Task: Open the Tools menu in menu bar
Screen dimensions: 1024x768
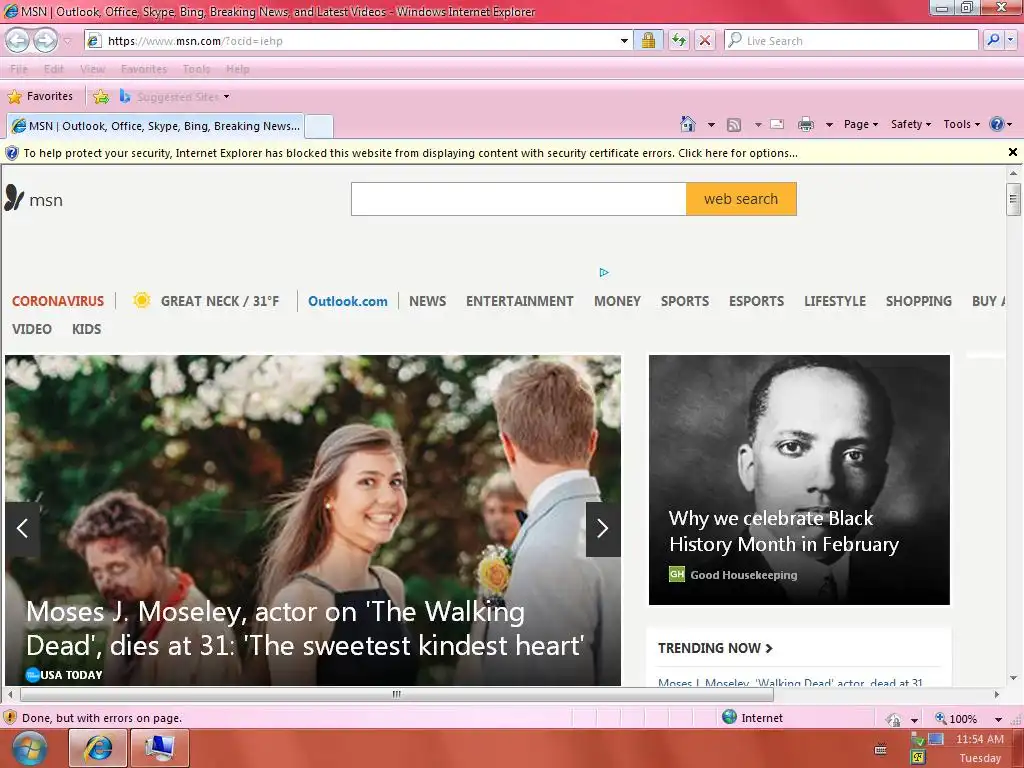Action: [x=197, y=69]
